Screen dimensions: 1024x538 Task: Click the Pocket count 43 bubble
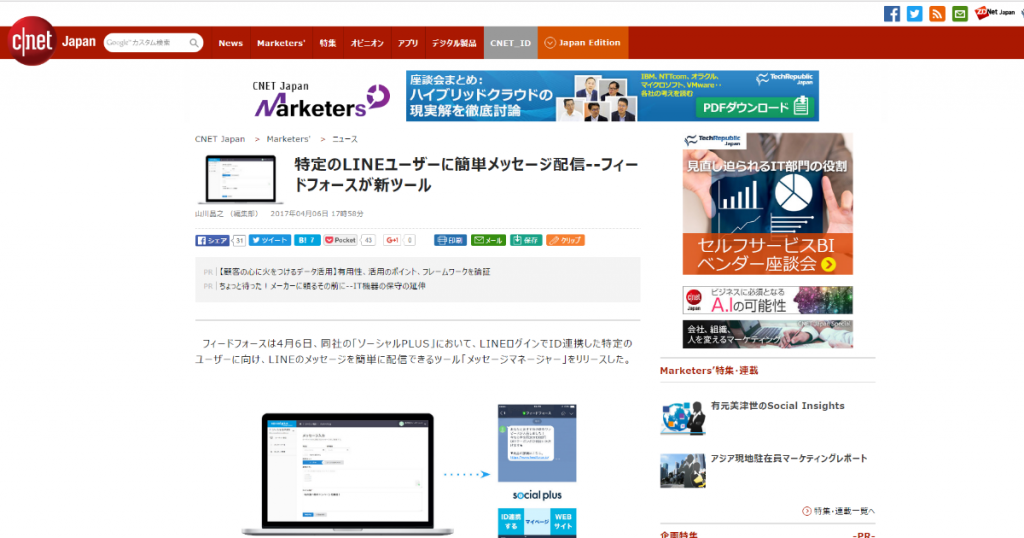[368, 240]
